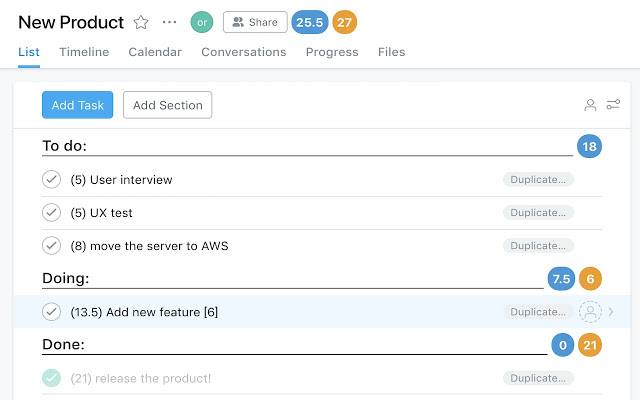Star the New Product project as favorite
This screenshot has height=400, width=640.
[x=141, y=22]
